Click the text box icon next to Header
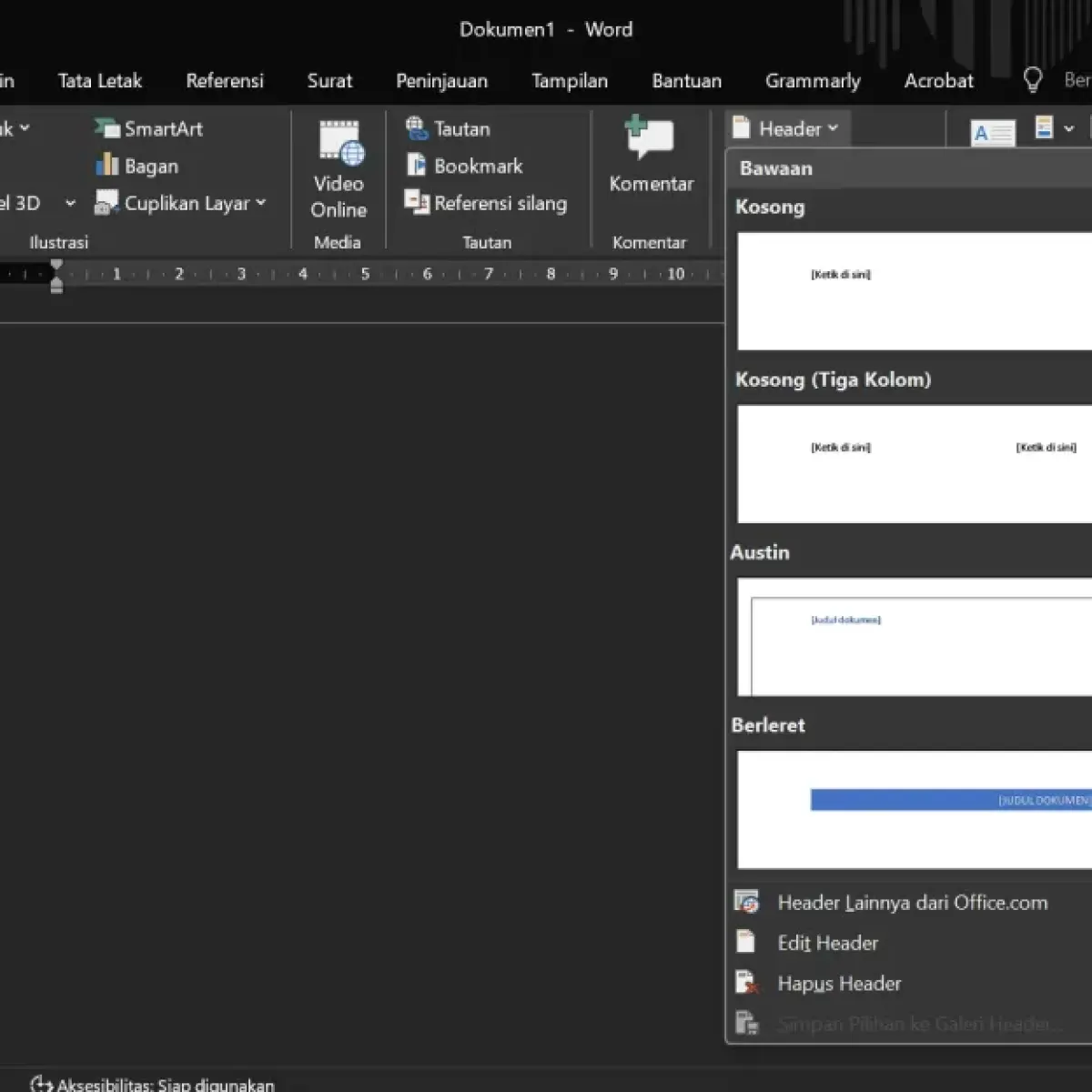This screenshot has height=1092, width=1092. point(993,134)
